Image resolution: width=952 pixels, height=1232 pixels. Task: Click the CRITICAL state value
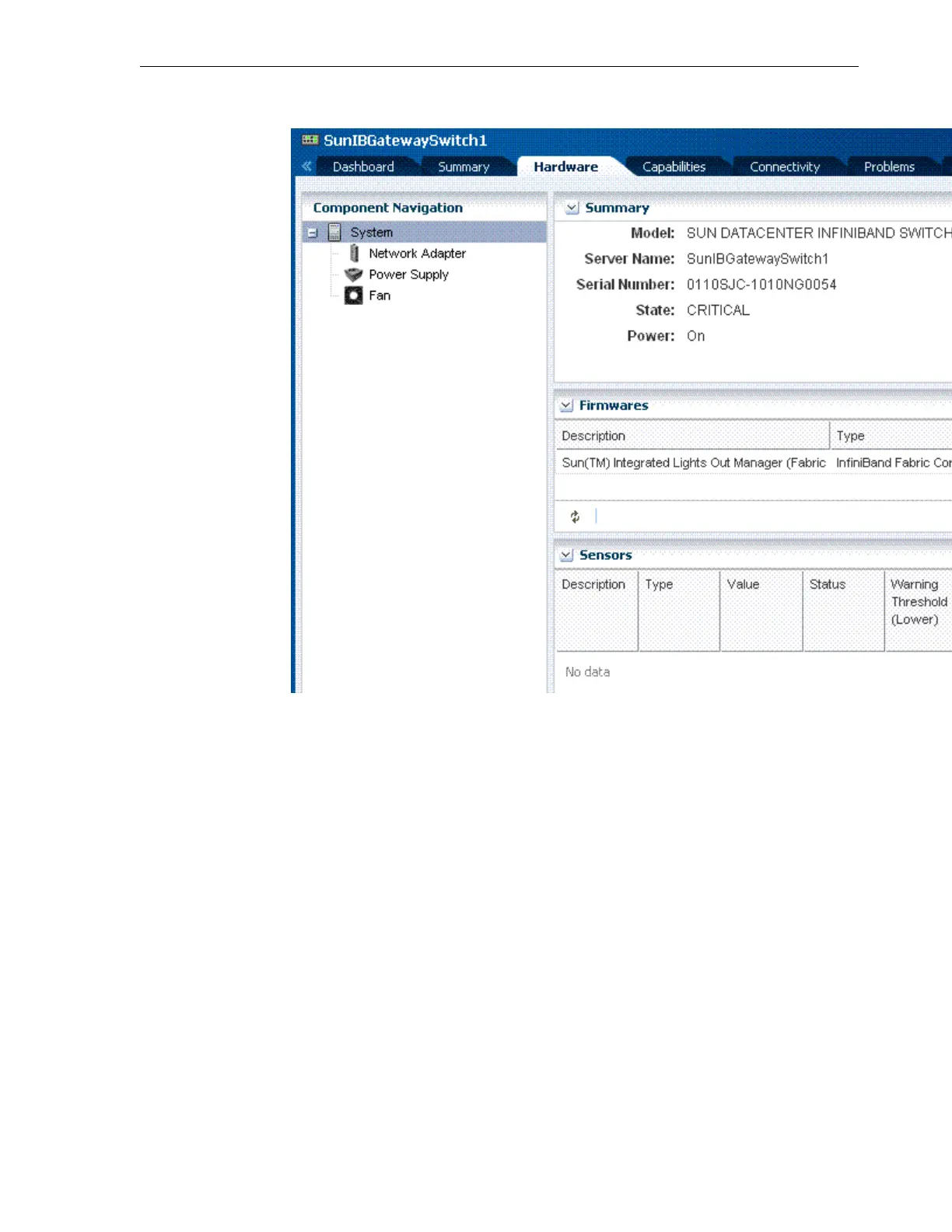[718, 310]
